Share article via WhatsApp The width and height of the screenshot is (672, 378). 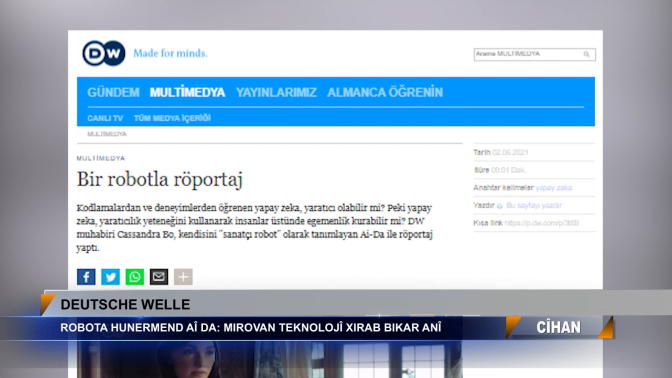(135, 277)
